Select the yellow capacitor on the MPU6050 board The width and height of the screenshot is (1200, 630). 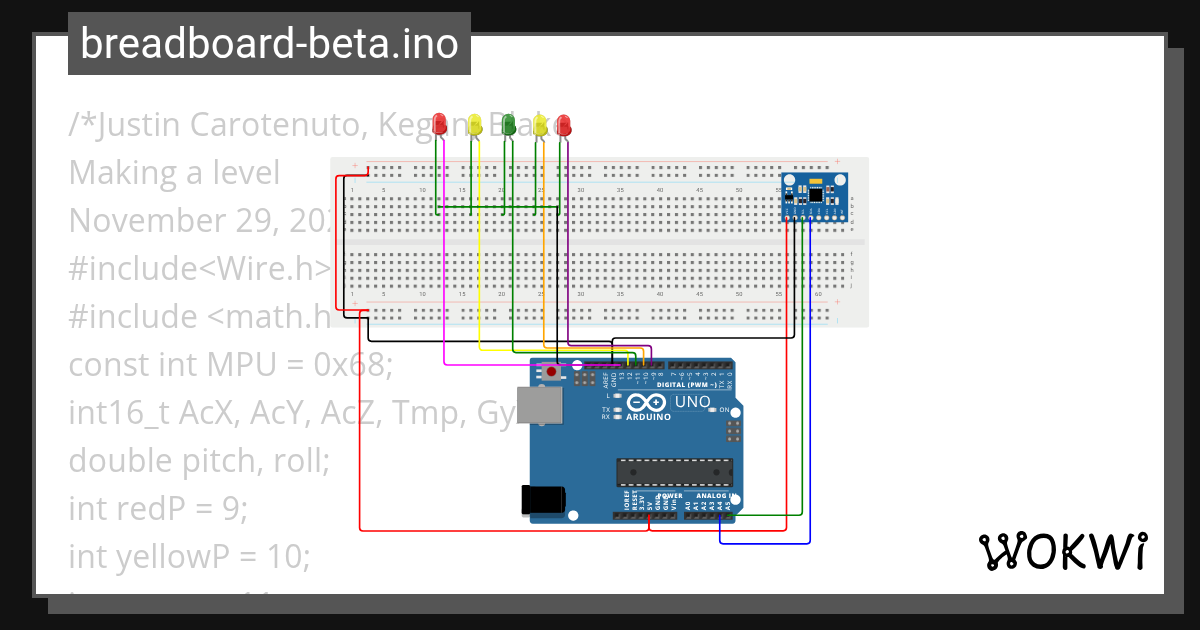click(x=816, y=181)
